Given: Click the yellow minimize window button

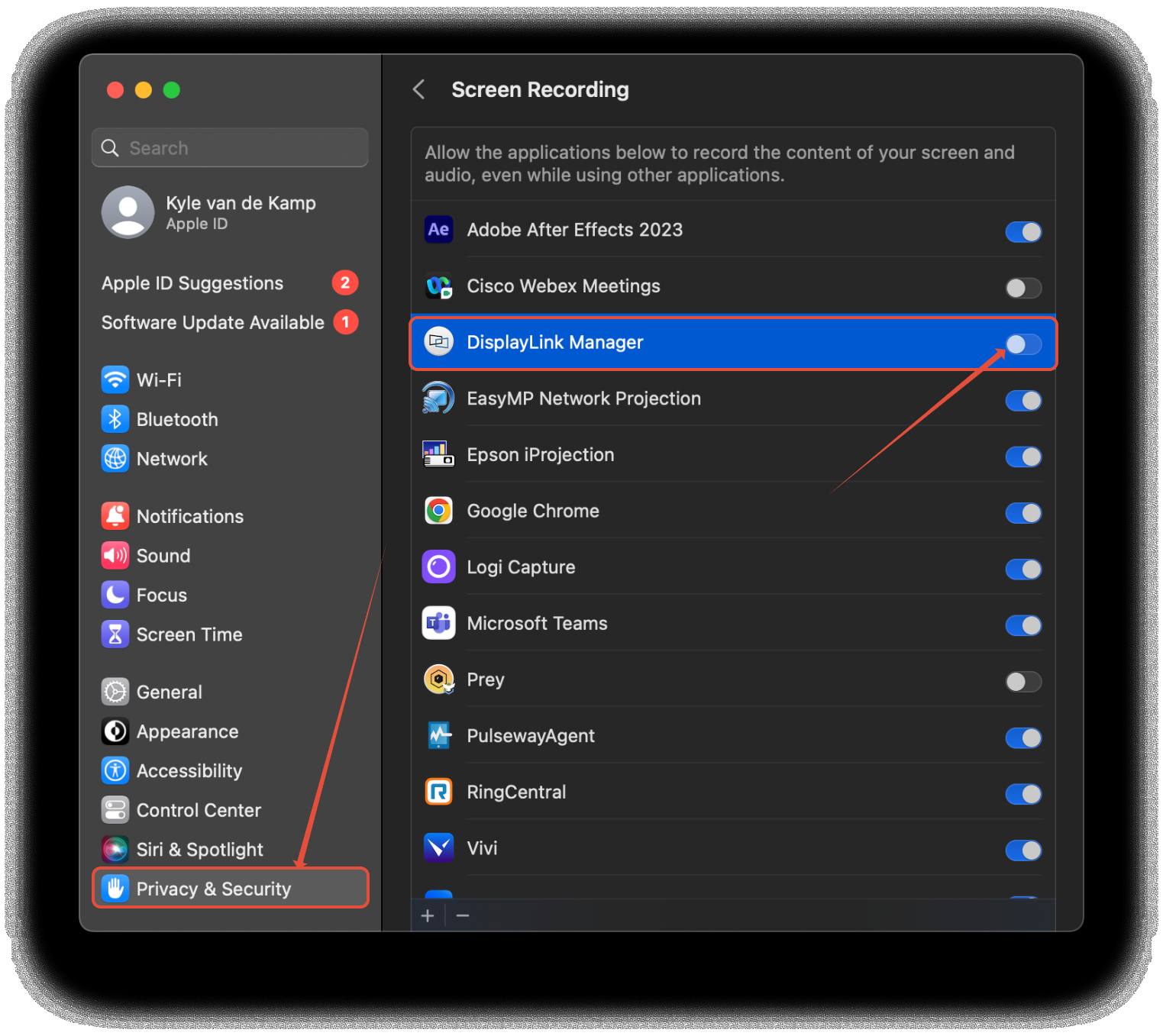Looking at the screenshot, I should click(x=144, y=90).
